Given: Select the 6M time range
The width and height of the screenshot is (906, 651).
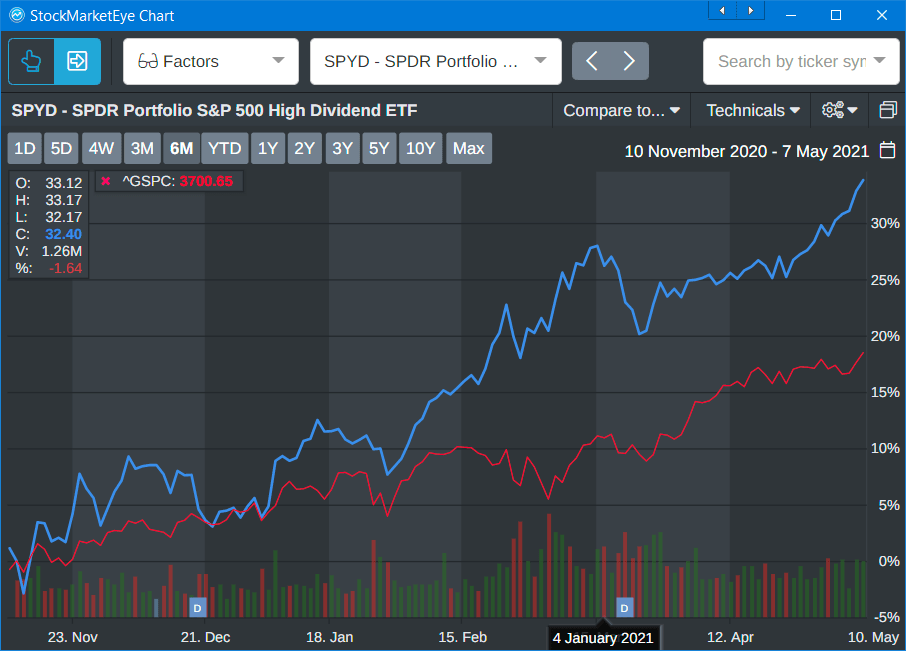Looking at the screenshot, I should click(181, 149).
